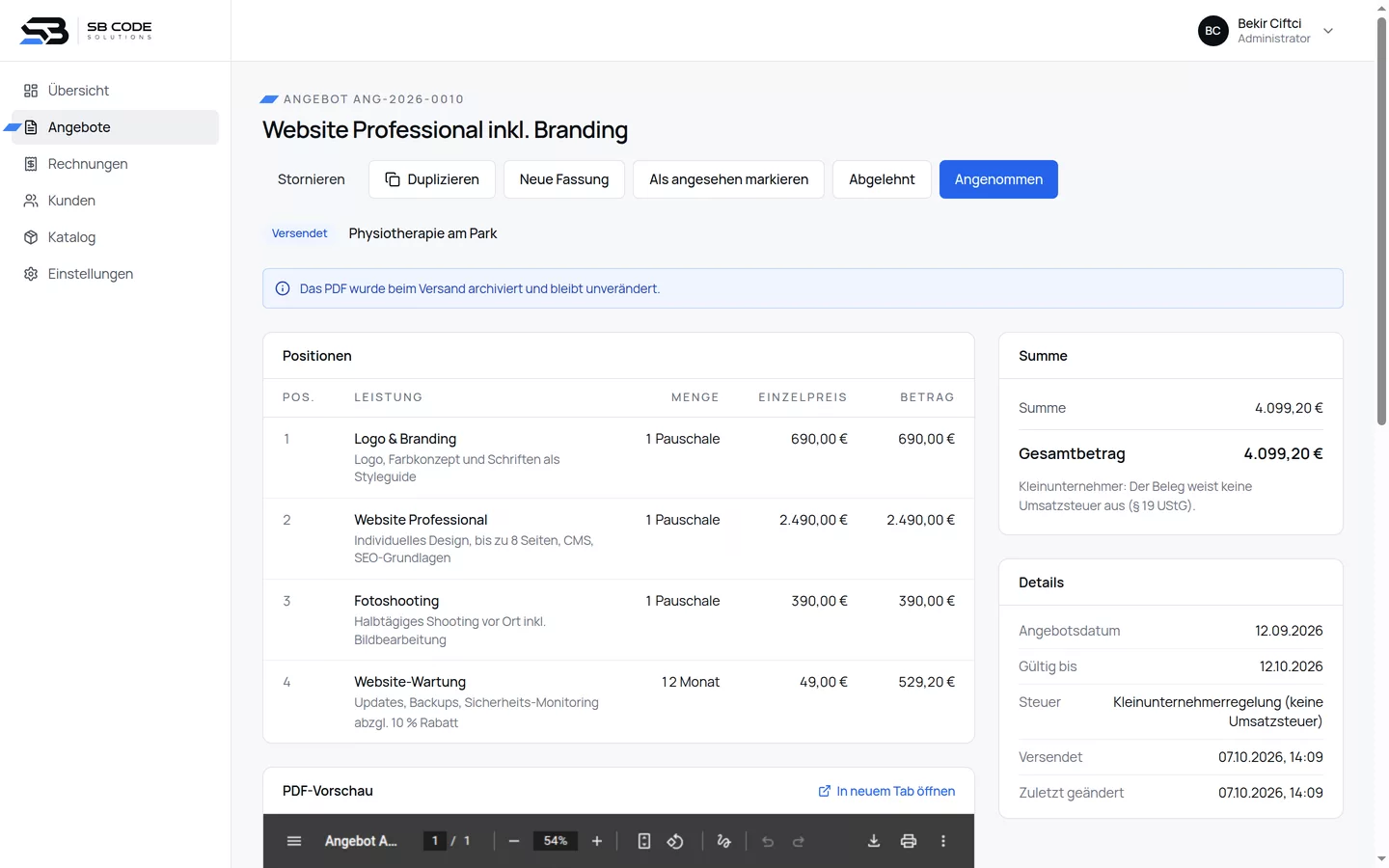Click the PDF page number field
Screen dimensions: 1389x868
pos(435,841)
